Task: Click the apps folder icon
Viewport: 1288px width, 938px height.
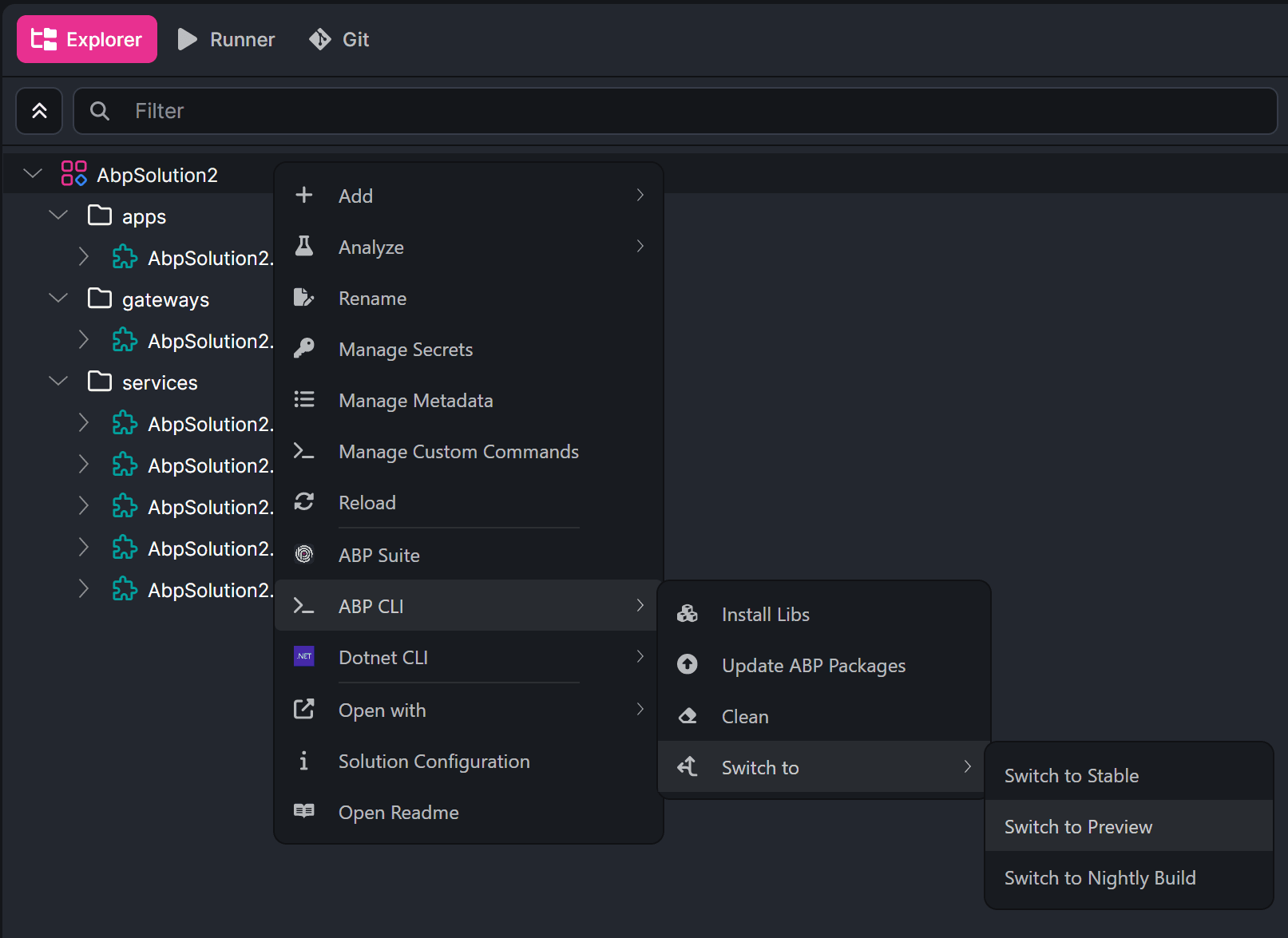Action: pos(100,215)
